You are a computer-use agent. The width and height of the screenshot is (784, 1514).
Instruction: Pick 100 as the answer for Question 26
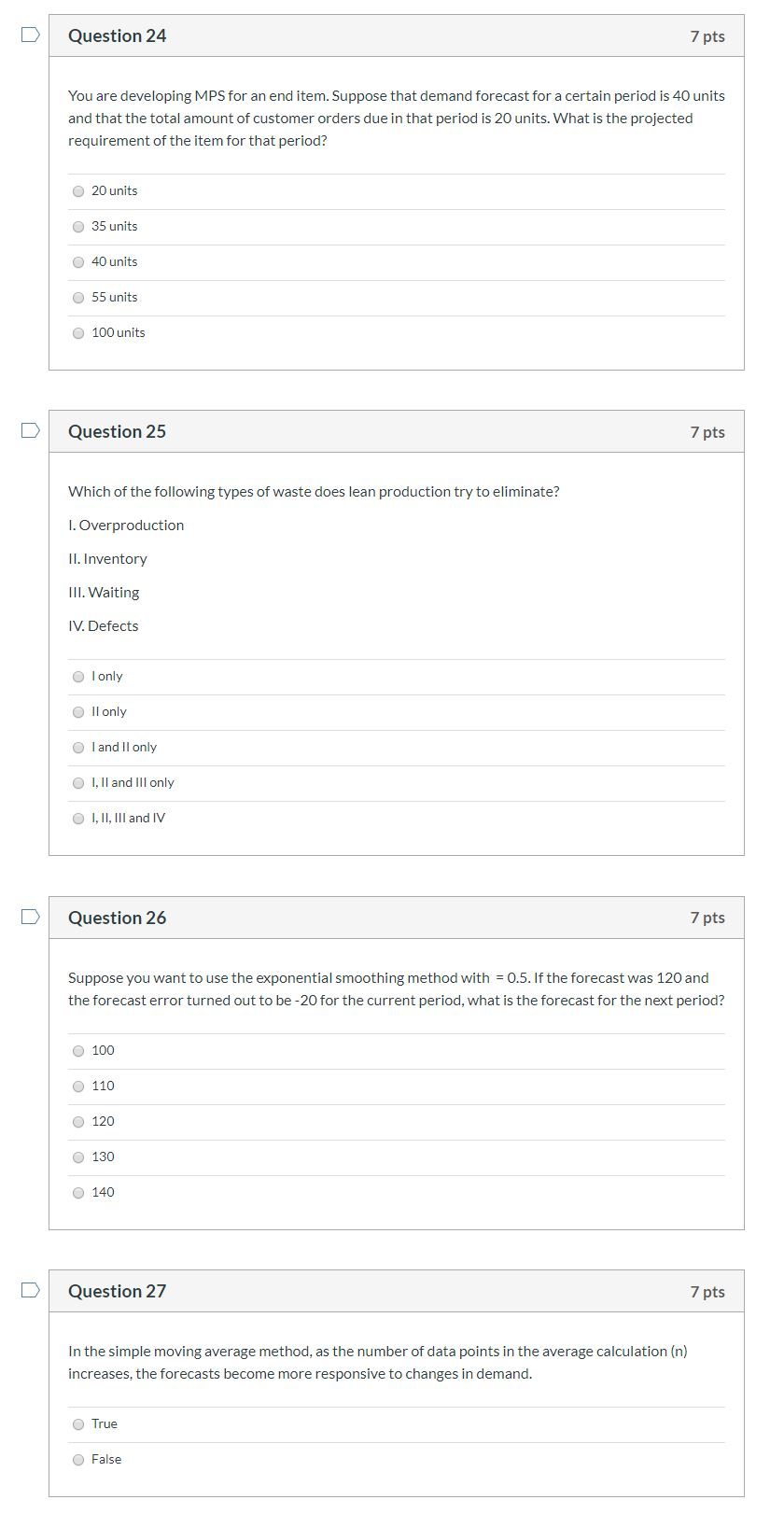coord(78,1050)
